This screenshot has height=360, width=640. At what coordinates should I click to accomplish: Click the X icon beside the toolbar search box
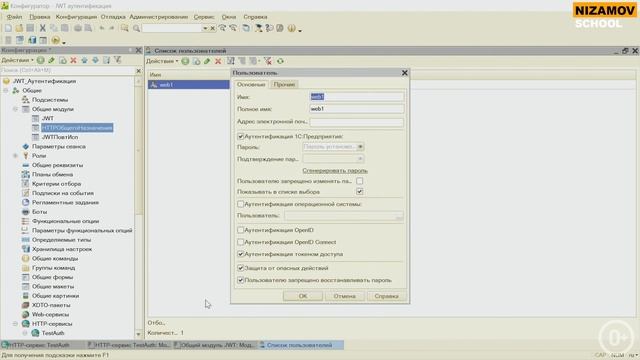212,29
